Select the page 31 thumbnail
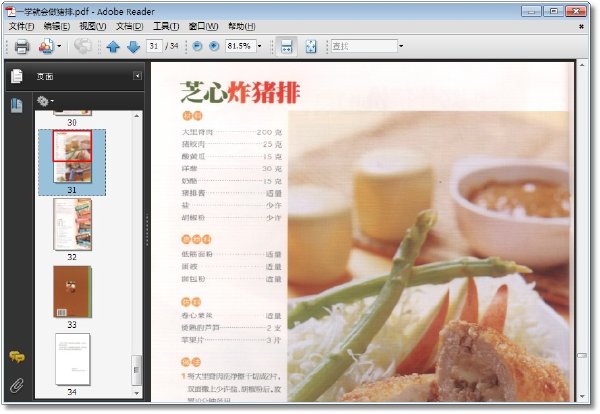Image resolution: width=600 pixels, height=414 pixels. click(x=72, y=156)
